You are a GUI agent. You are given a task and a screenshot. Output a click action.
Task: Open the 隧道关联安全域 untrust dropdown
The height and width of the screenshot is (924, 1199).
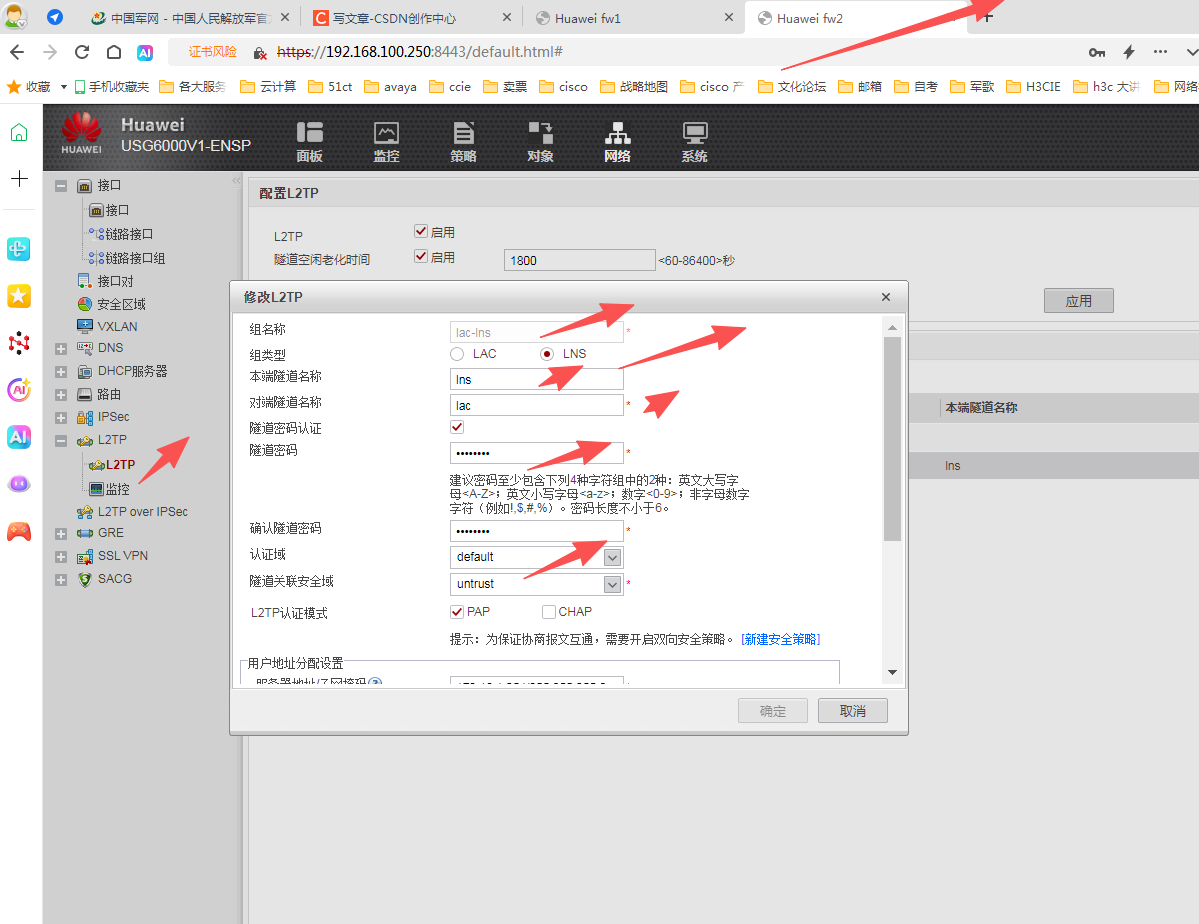[x=612, y=585]
